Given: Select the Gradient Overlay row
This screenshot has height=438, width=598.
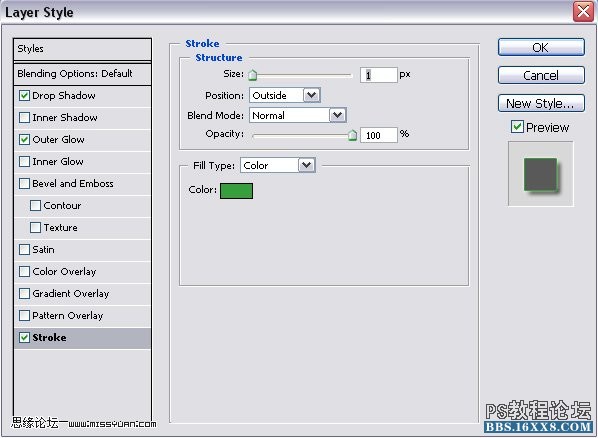Looking at the screenshot, I should pyautogui.click(x=82, y=294).
